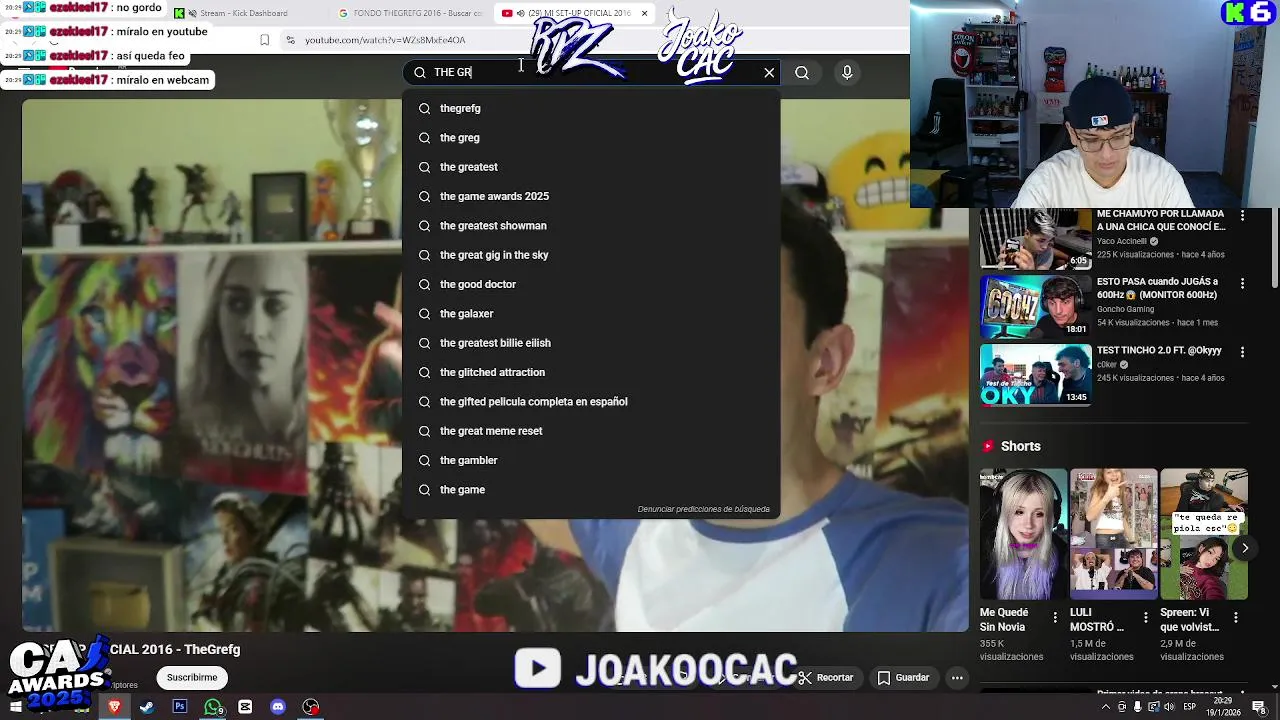Open 'TEST TINCHO 2.0 FT. @Okyyy' thumbnail
The width and height of the screenshot is (1280, 720).
click(x=1035, y=375)
